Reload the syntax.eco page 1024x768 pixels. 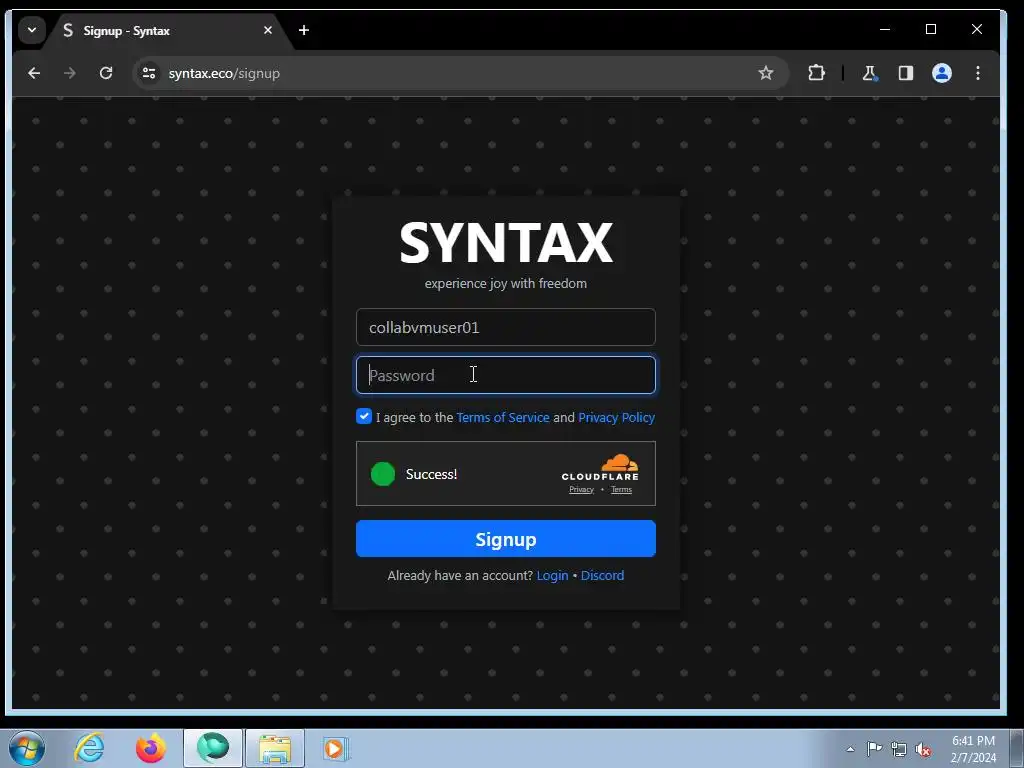106,73
